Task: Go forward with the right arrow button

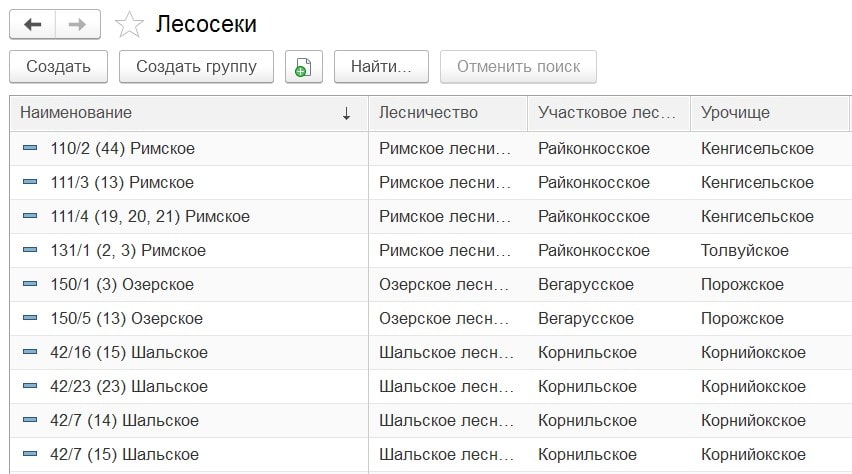Action: [78, 24]
